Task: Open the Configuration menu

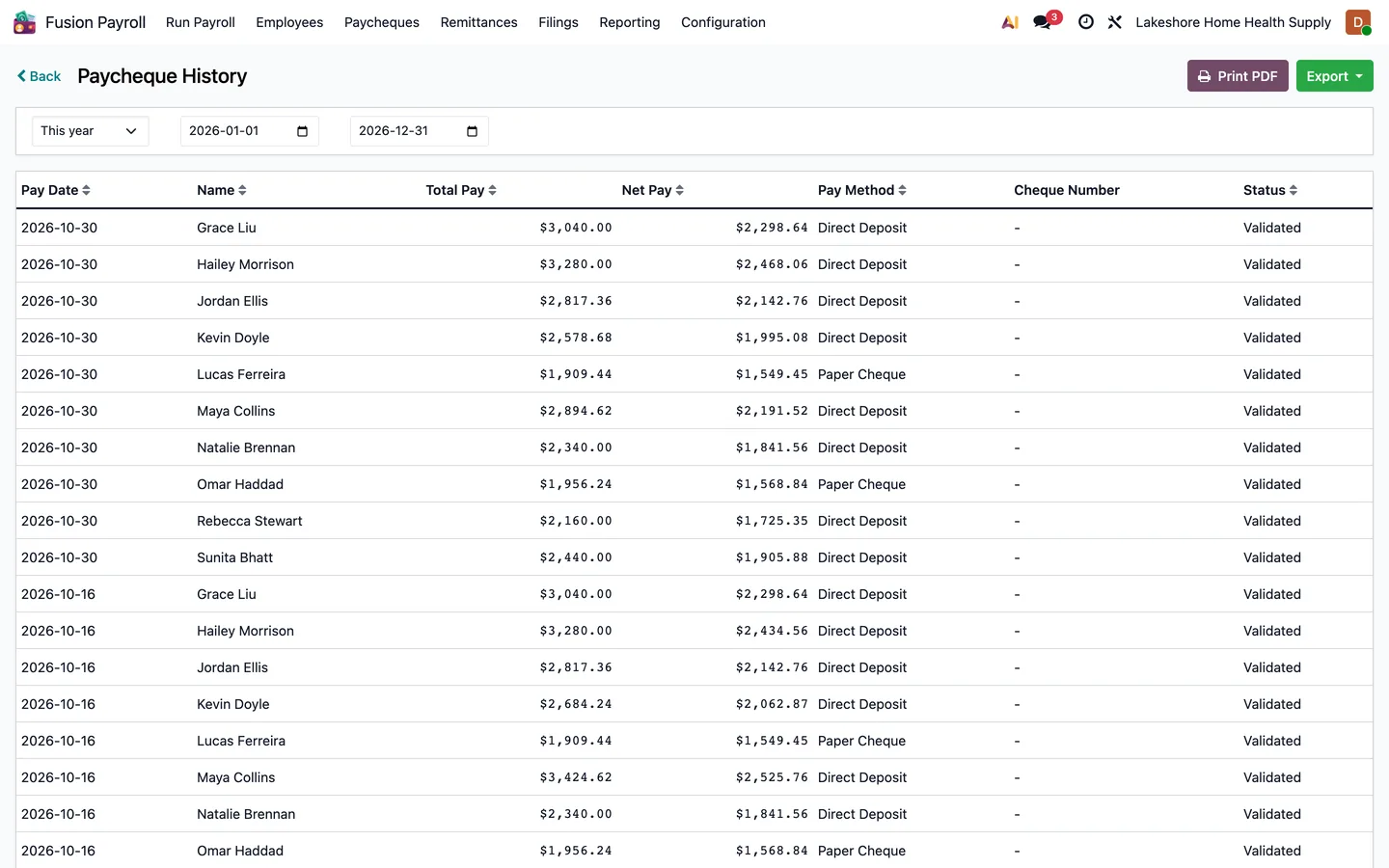Action: [x=723, y=22]
